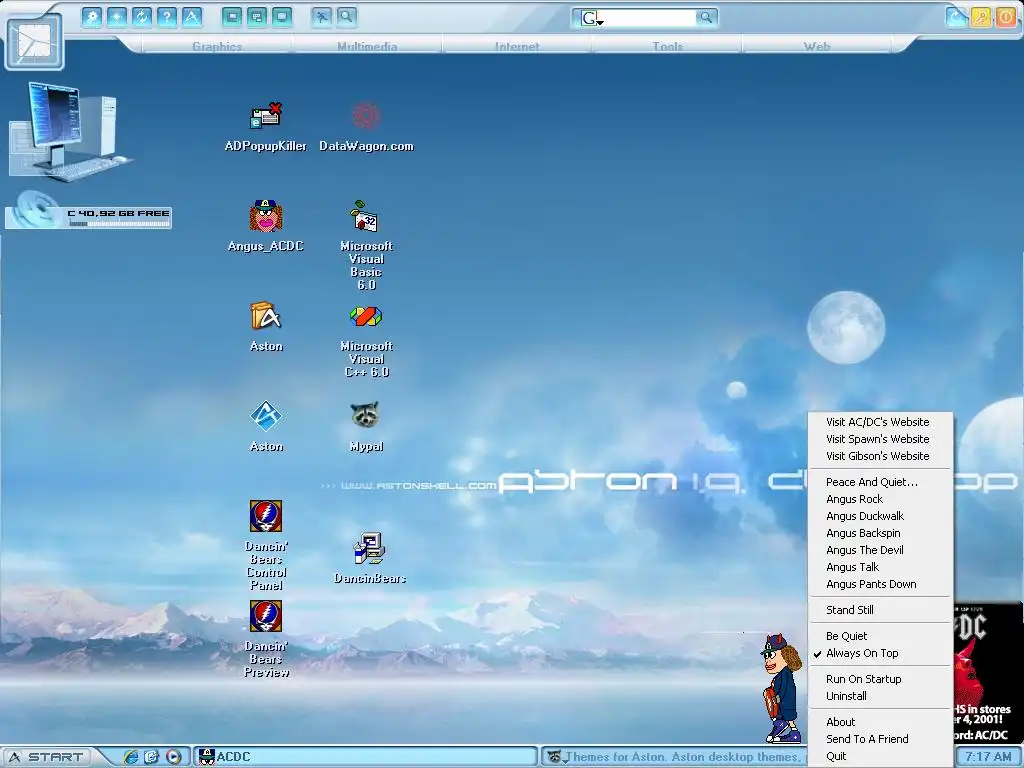Choose Uninstall in the context menu
This screenshot has width=1024, height=768.
pyautogui.click(x=880, y=696)
